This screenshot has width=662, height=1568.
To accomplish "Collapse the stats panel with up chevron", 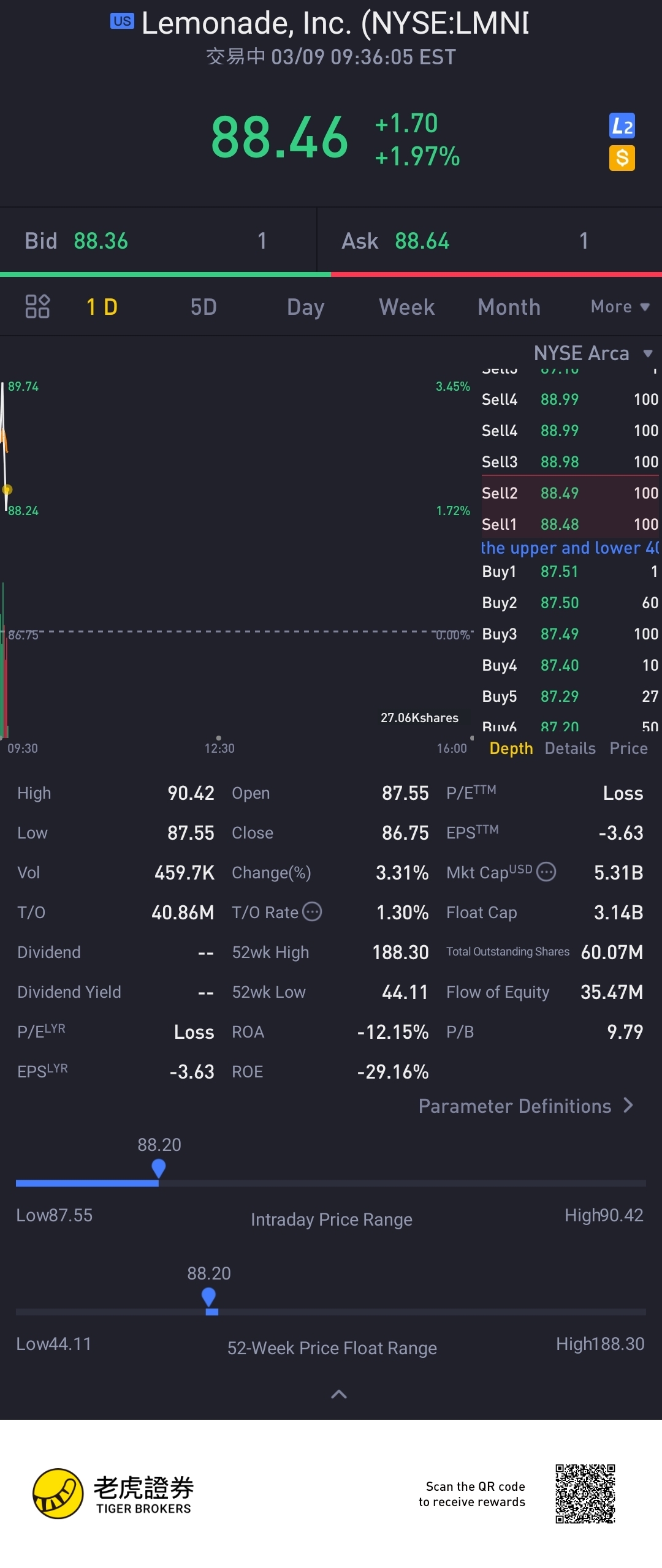I will point(339,1395).
